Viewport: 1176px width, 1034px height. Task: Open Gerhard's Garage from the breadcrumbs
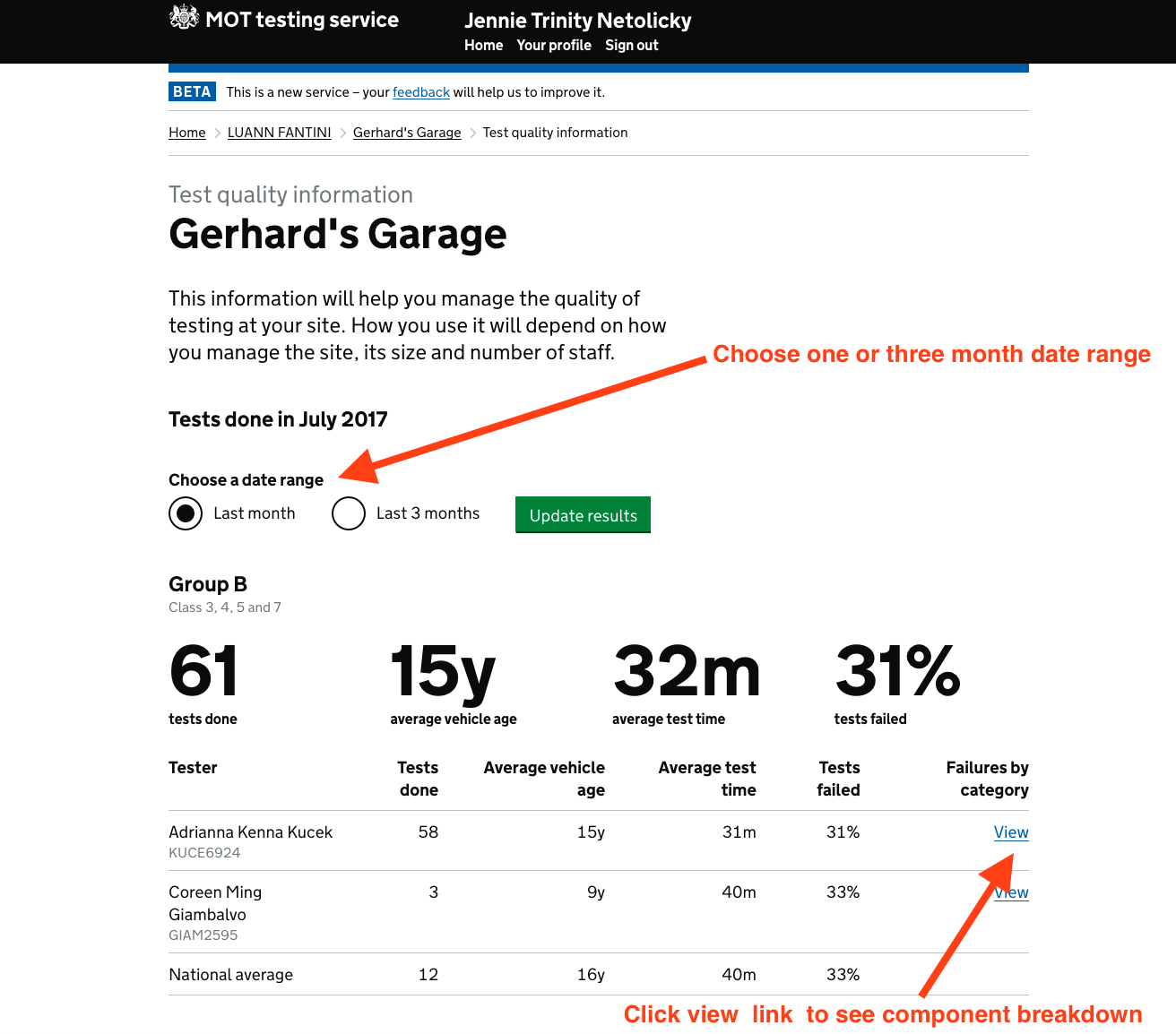406,132
